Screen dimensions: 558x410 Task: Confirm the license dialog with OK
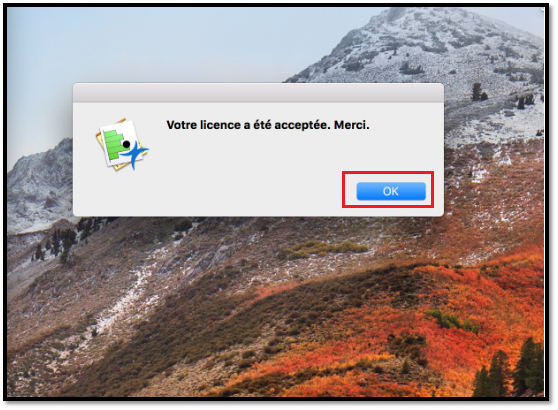391,191
